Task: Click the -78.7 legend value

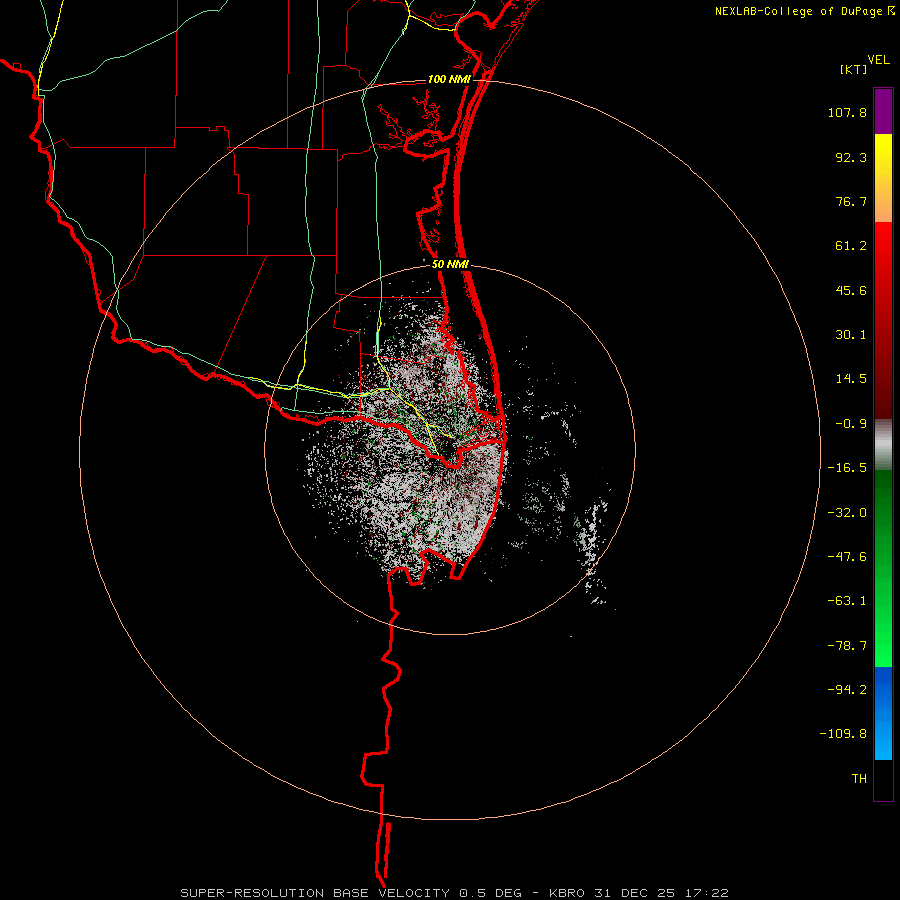Action: [847, 646]
